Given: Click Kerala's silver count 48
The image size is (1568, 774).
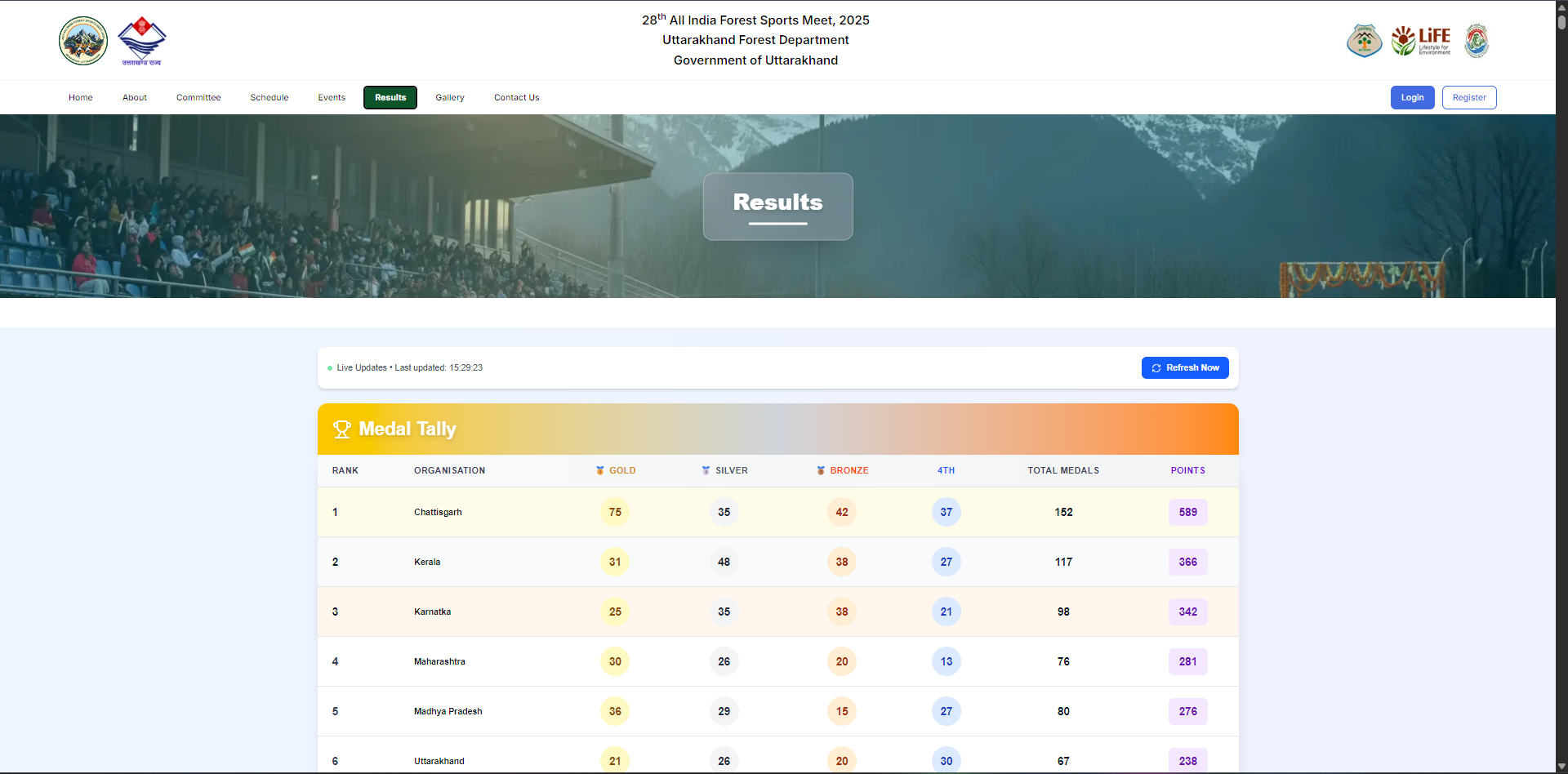Looking at the screenshot, I should pyautogui.click(x=724, y=562).
